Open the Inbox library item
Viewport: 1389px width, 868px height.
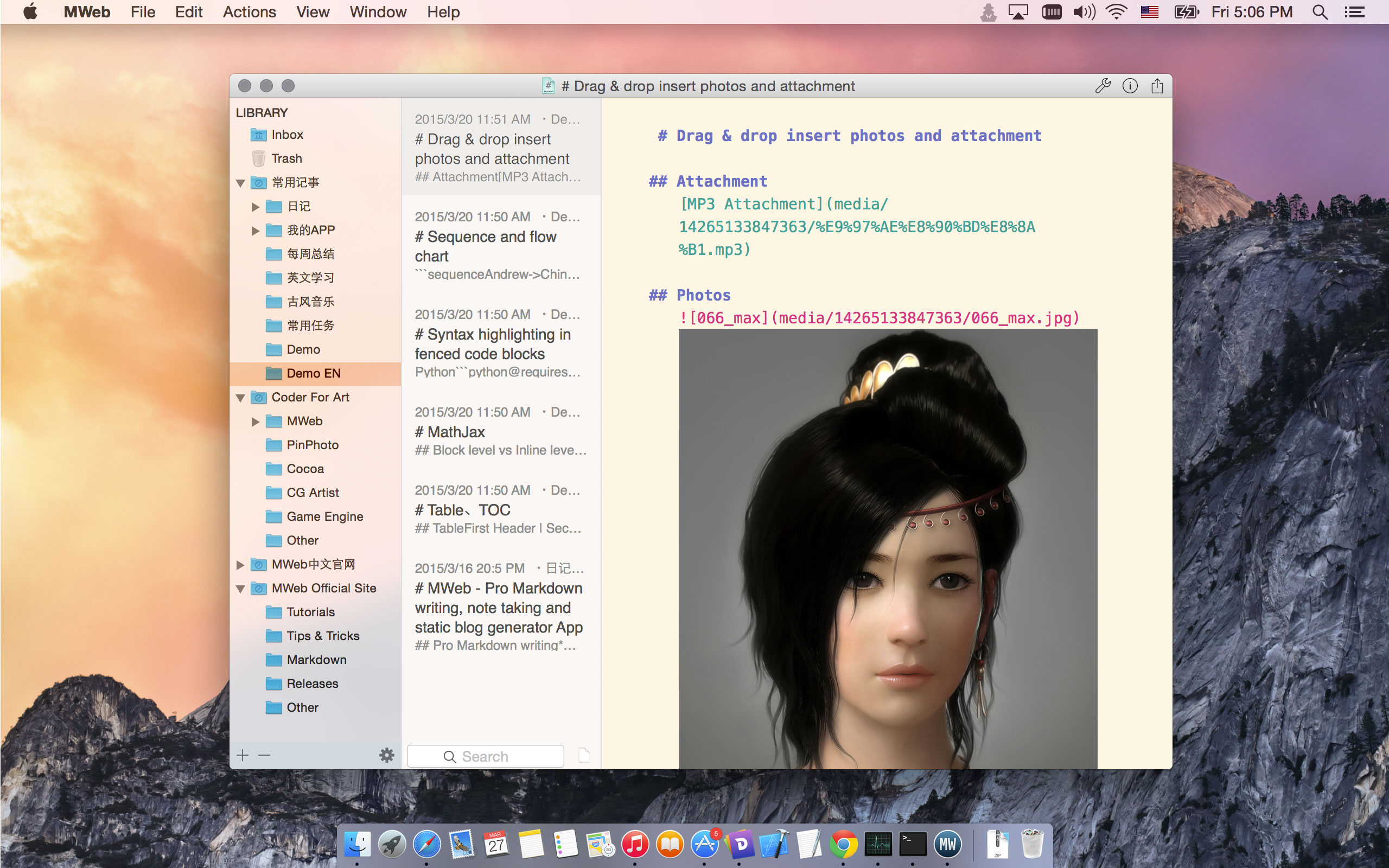(287, 135)
